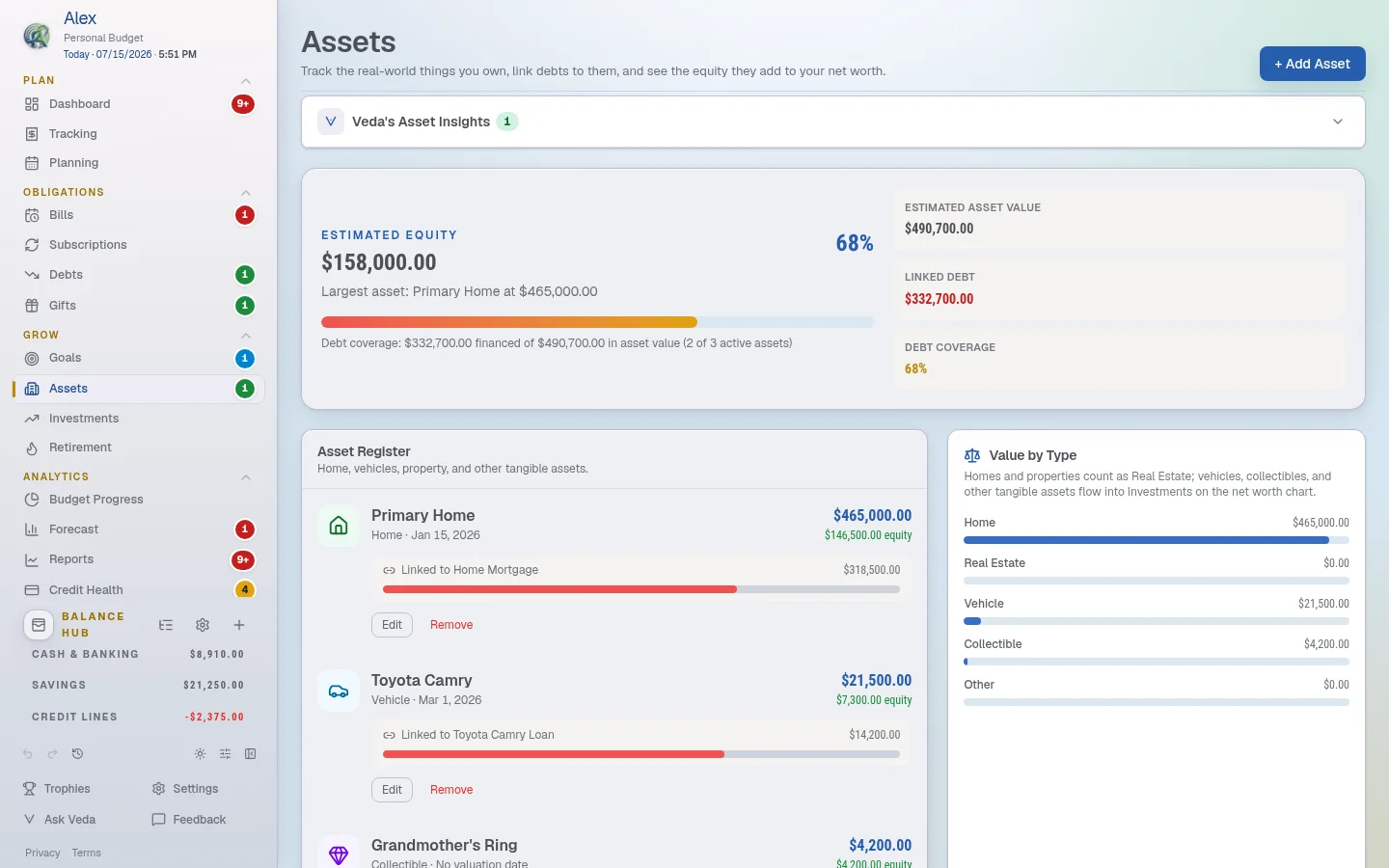Collapse the ANALYTICS section
This screenshot has width=1389, height=868.
point(246,477)
